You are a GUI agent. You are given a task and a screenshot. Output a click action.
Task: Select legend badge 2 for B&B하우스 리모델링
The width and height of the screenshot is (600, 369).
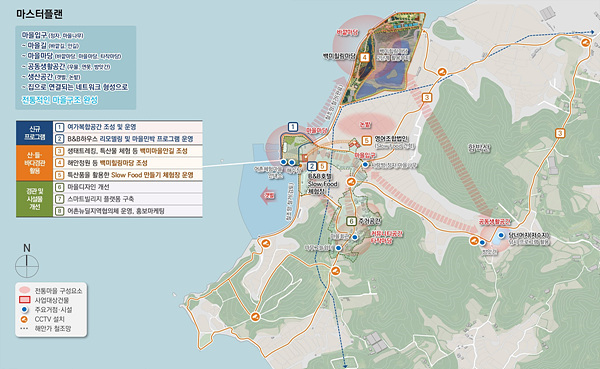59,139
